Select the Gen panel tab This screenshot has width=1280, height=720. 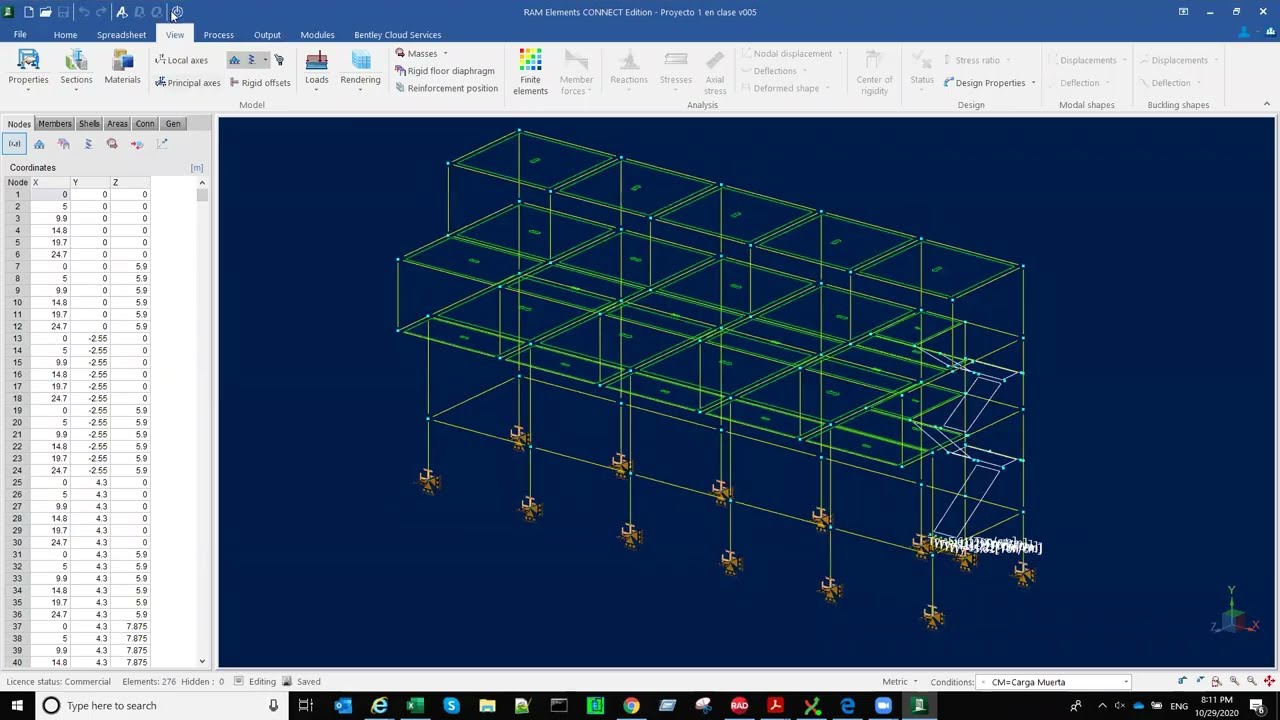tap(173, 124)
